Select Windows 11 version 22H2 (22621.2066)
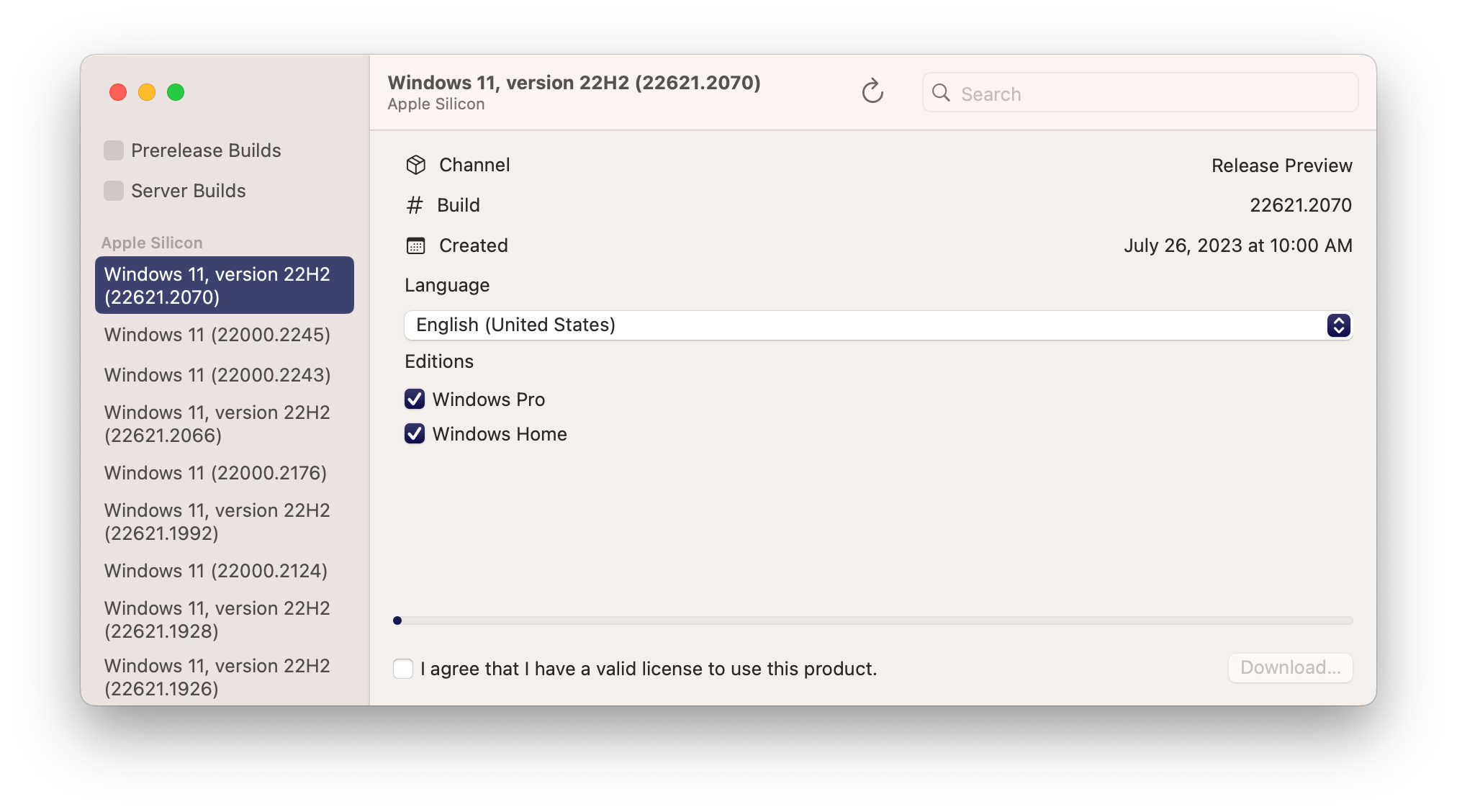Image resolution: width=1457 pixels, height=812 pixels. (219, 422)
